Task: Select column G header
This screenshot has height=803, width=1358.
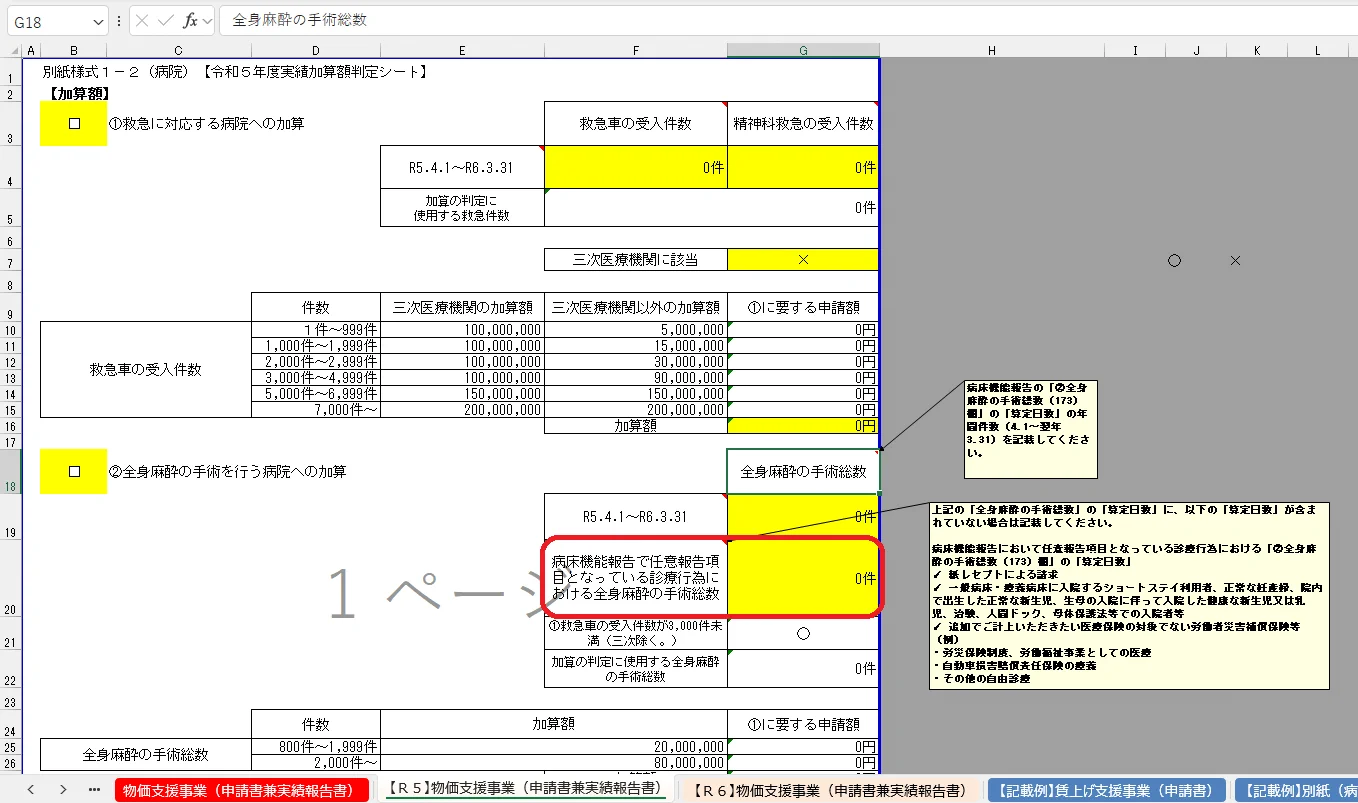Action: pyautogui.click(x=803, y=51)
